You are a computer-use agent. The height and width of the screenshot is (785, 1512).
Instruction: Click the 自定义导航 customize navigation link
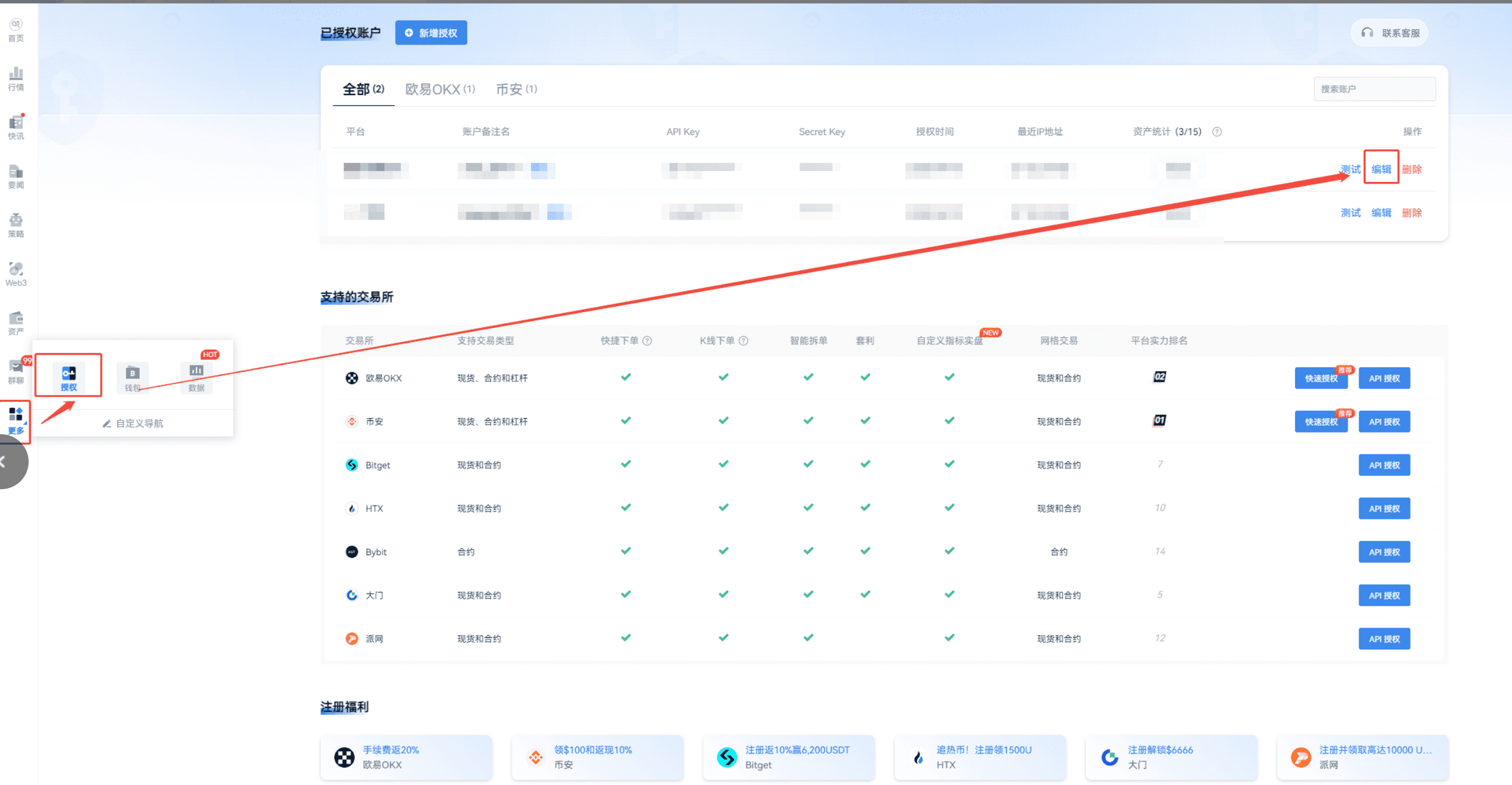[x=133, y=423]
